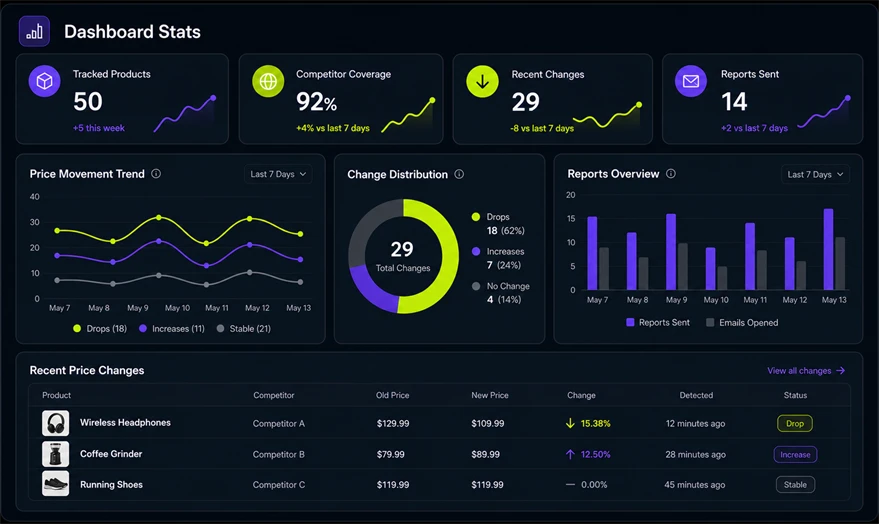Image resolution: width=879 pixels, height=524 pixels.
Task: Click the 92% coverage value
Action: click(x=316, y=102)
